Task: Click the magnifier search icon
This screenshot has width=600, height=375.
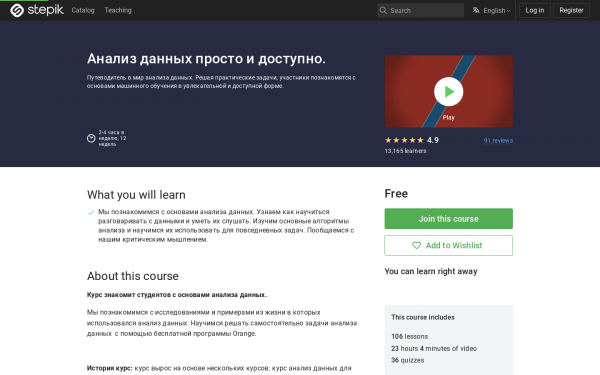Action: click(x=383, y=10)
